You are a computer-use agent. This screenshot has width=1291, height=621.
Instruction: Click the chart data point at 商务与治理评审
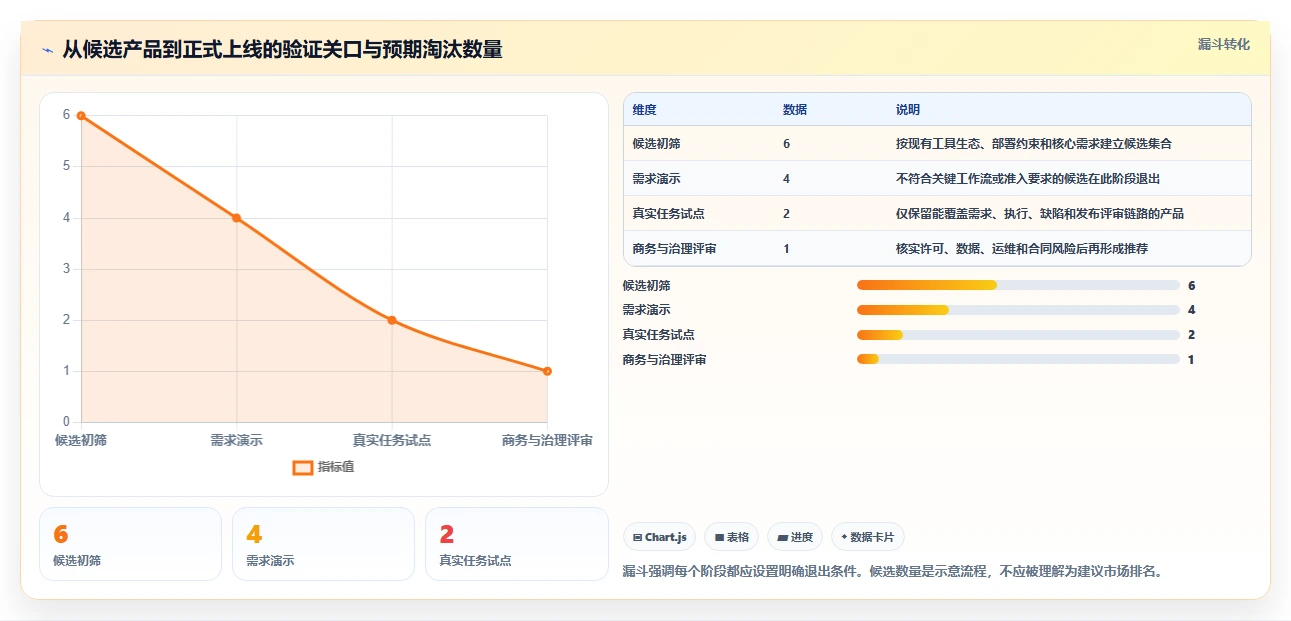pyautogui.click(x=547, y=371)
